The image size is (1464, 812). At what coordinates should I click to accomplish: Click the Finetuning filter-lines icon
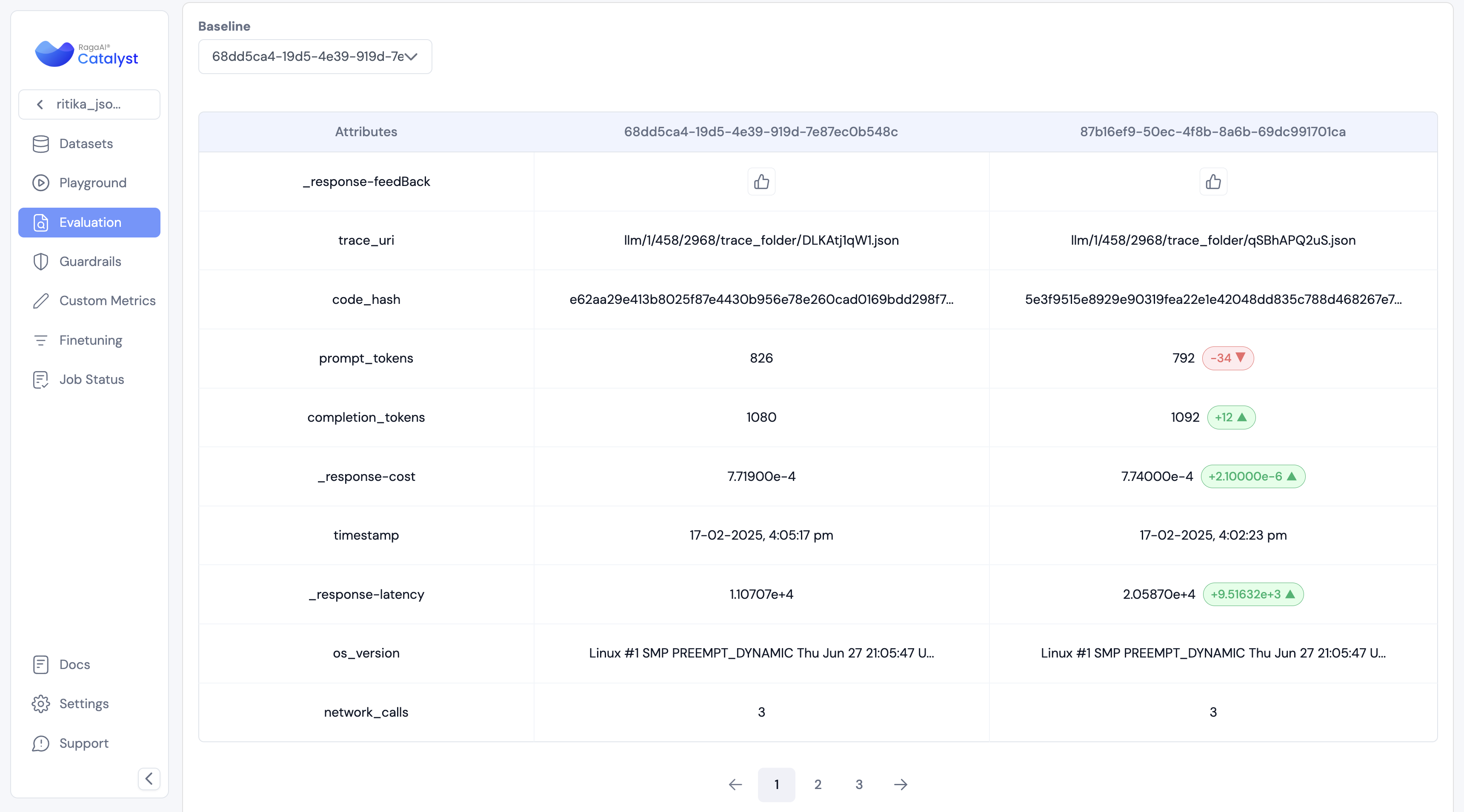(x=40, y=340)
